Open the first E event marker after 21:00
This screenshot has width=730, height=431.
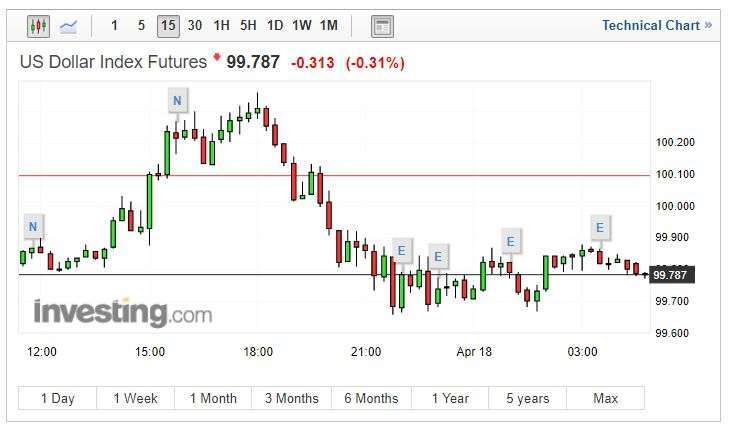[x=402, y=251]
